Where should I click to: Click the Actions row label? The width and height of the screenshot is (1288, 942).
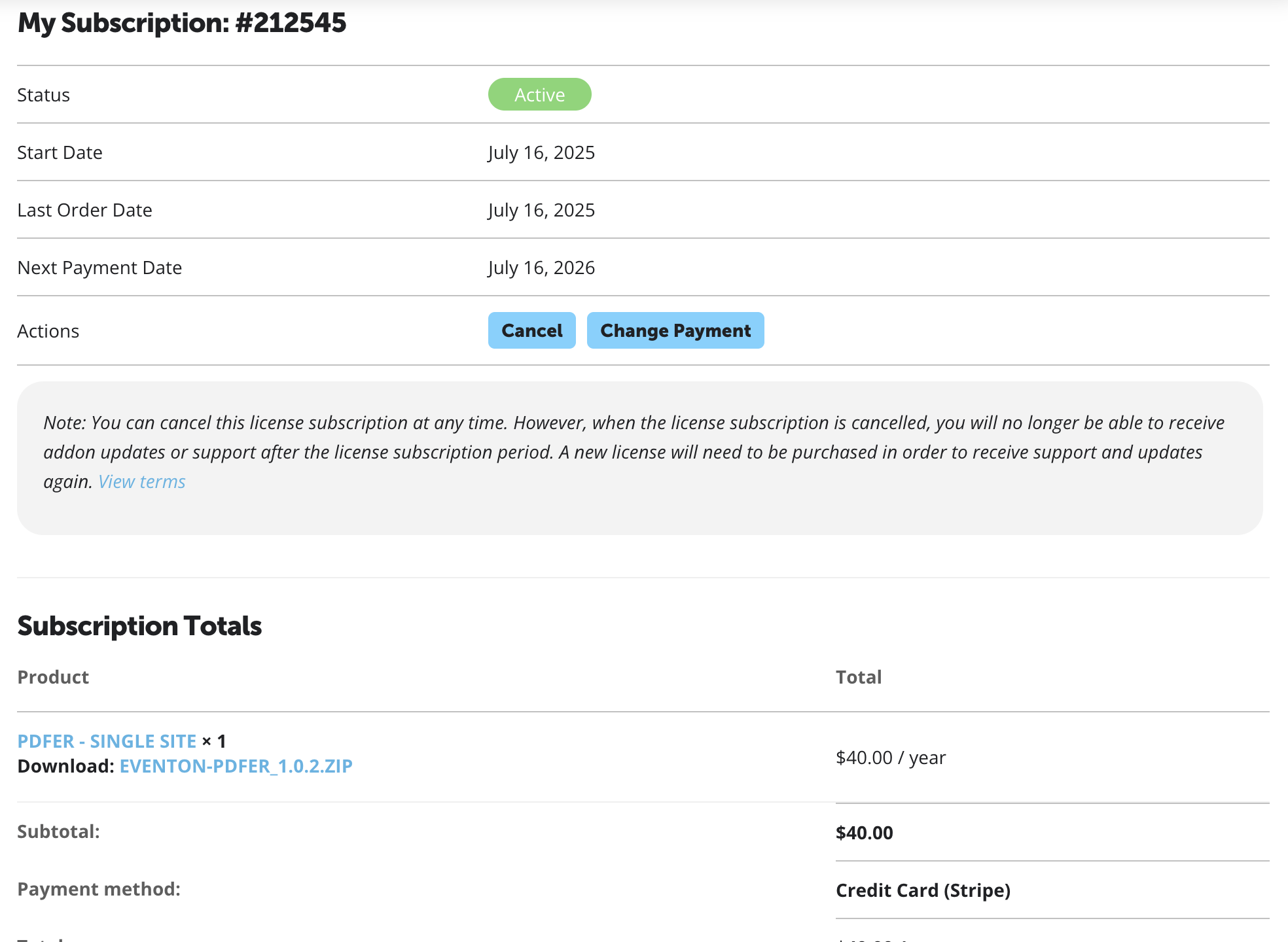(48, 331)
